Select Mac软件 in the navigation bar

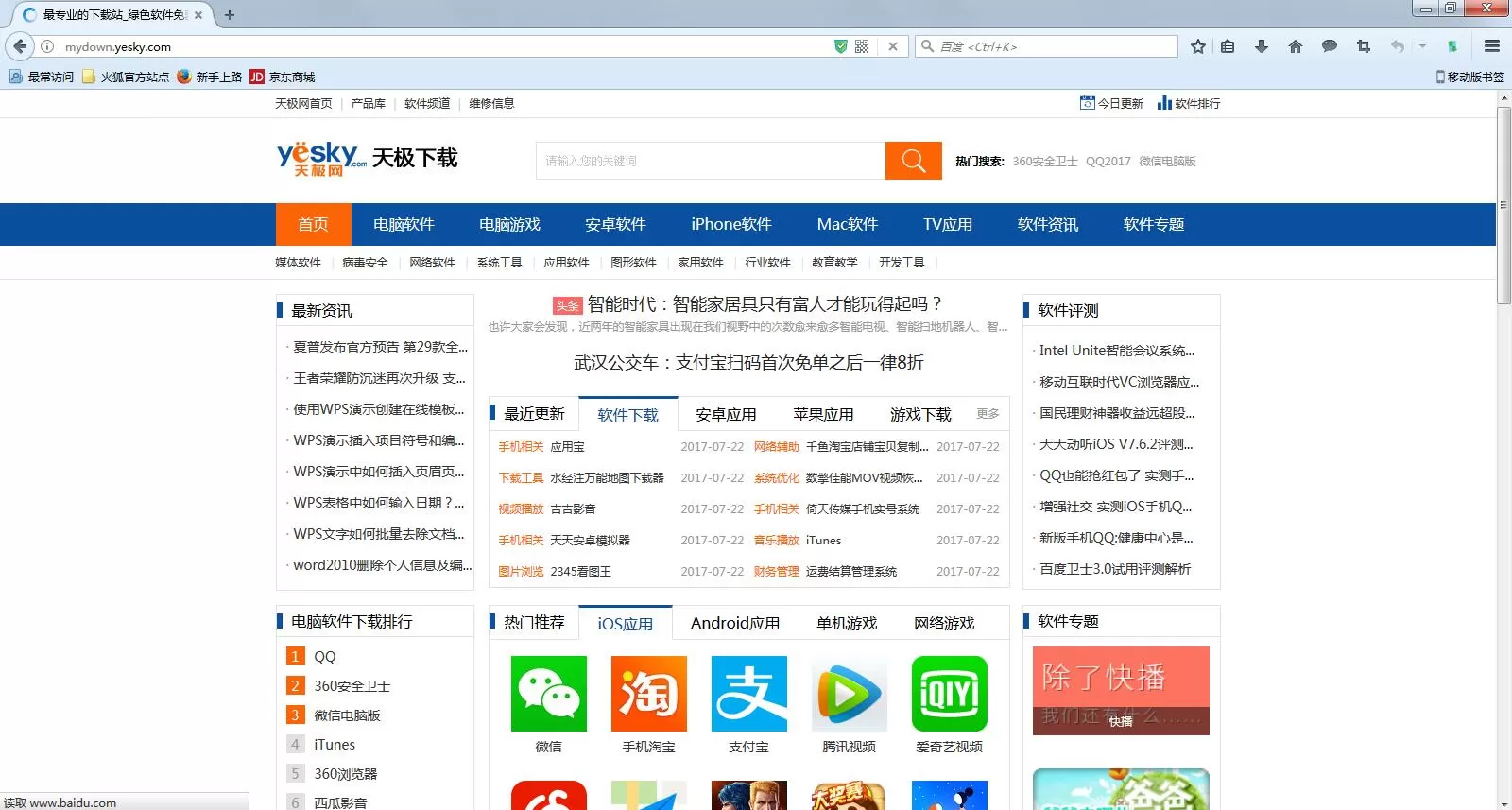pyautogui.click(x=848, y=225)
